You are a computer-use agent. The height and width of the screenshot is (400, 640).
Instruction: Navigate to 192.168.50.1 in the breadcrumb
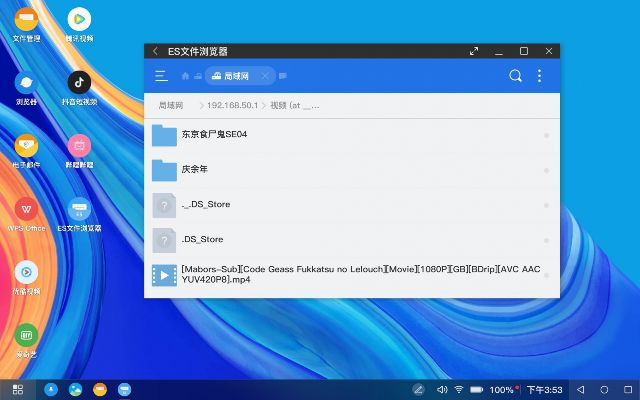pos(232,105)
